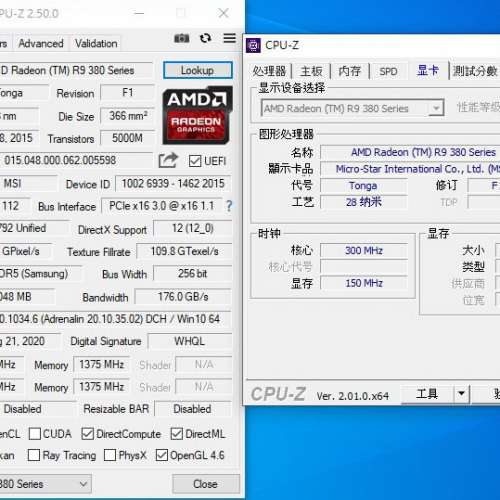The width and height of the screenshot is (500, 500).
Task: Toggle the DirectCompute checkbox
Action: [x=87, y=434]
